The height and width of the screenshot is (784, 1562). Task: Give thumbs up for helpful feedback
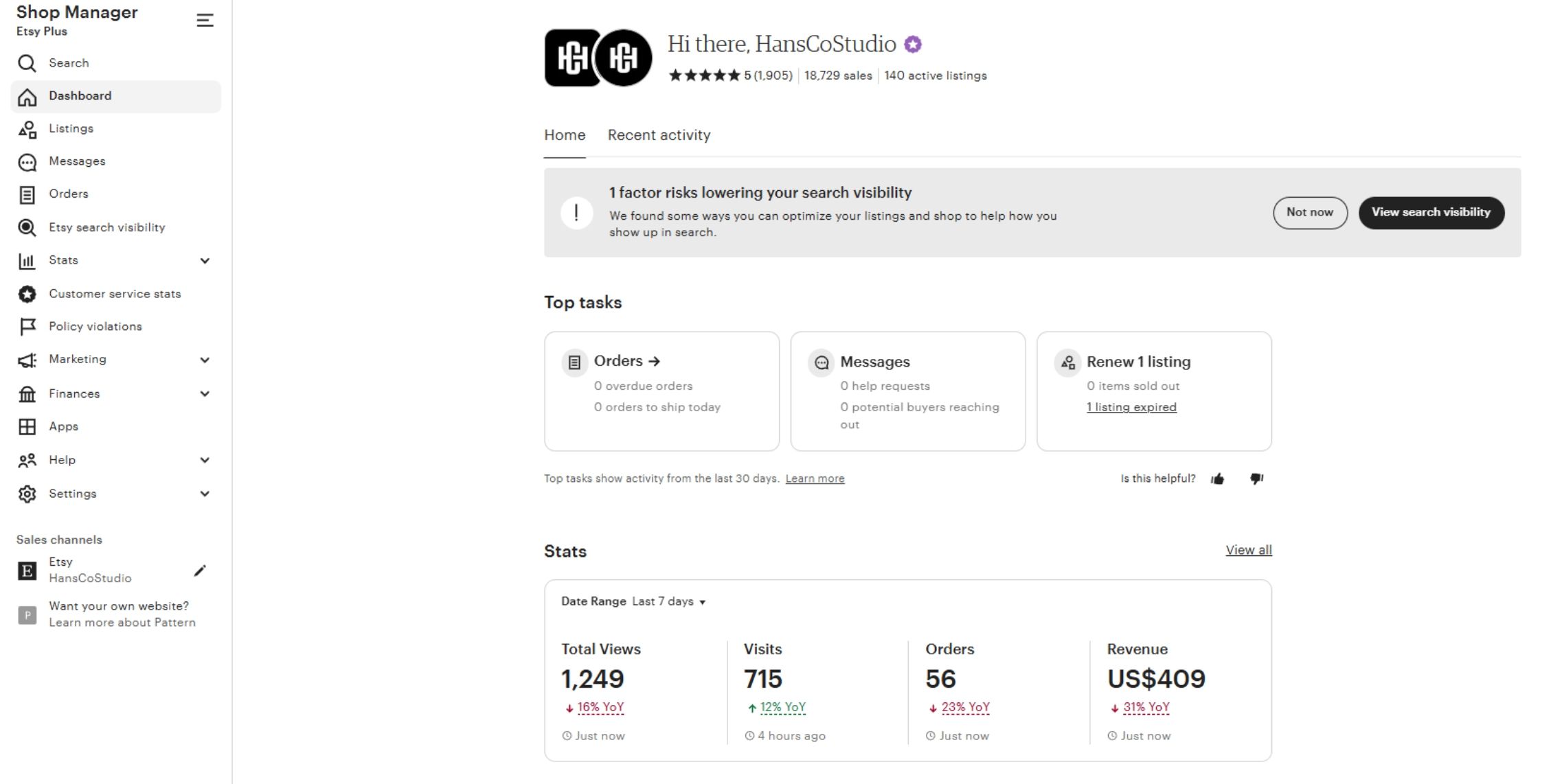(x=1217, y=479)
